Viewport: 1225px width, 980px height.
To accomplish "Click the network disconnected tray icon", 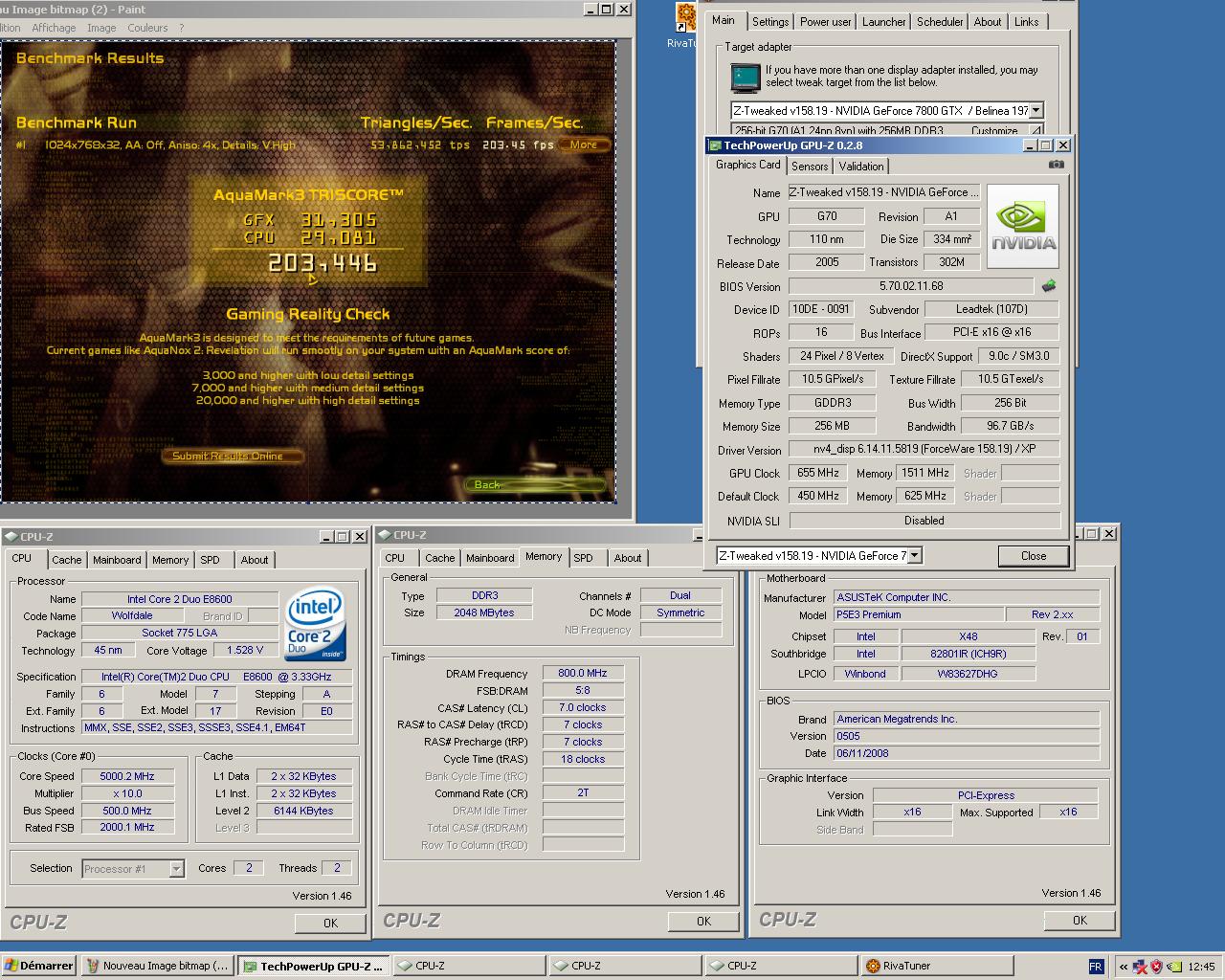I will tap(1140, 967).
